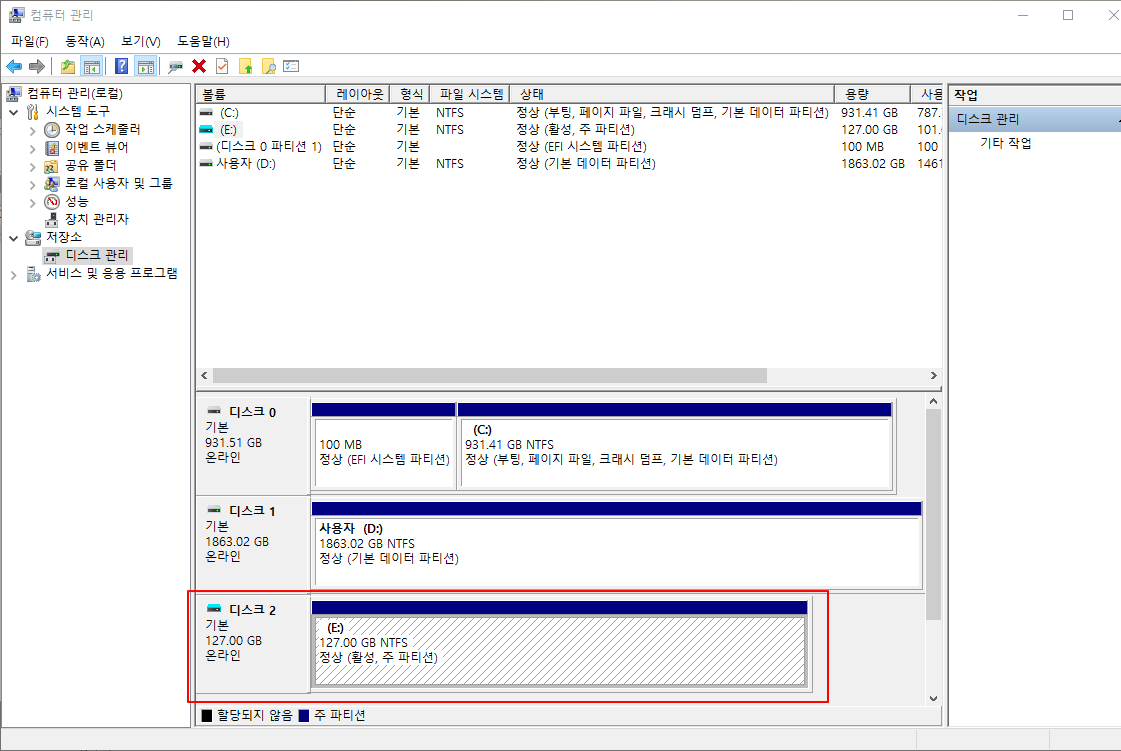The width and height of the screenshot is (1121, 751).
Task: Click up arrow of disk view scrollbar
Action: [934, 401]
